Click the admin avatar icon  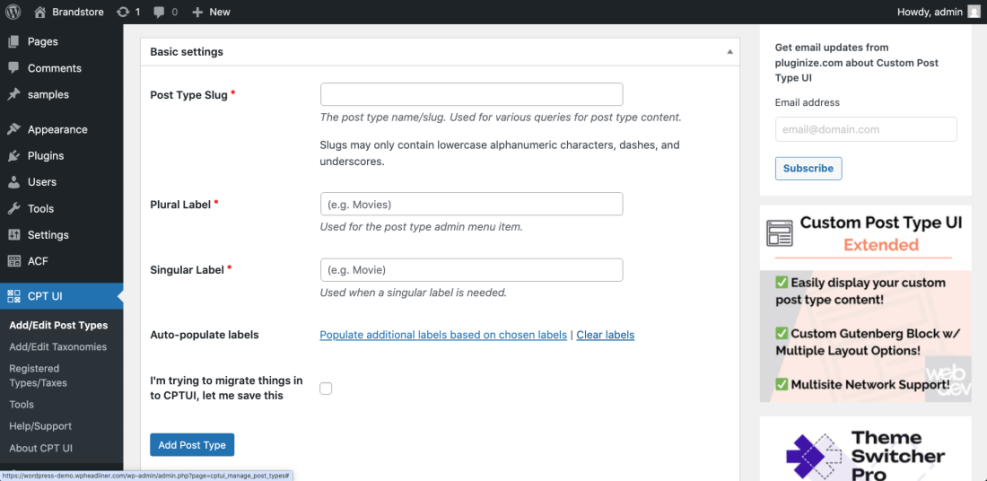click(973, 11)
